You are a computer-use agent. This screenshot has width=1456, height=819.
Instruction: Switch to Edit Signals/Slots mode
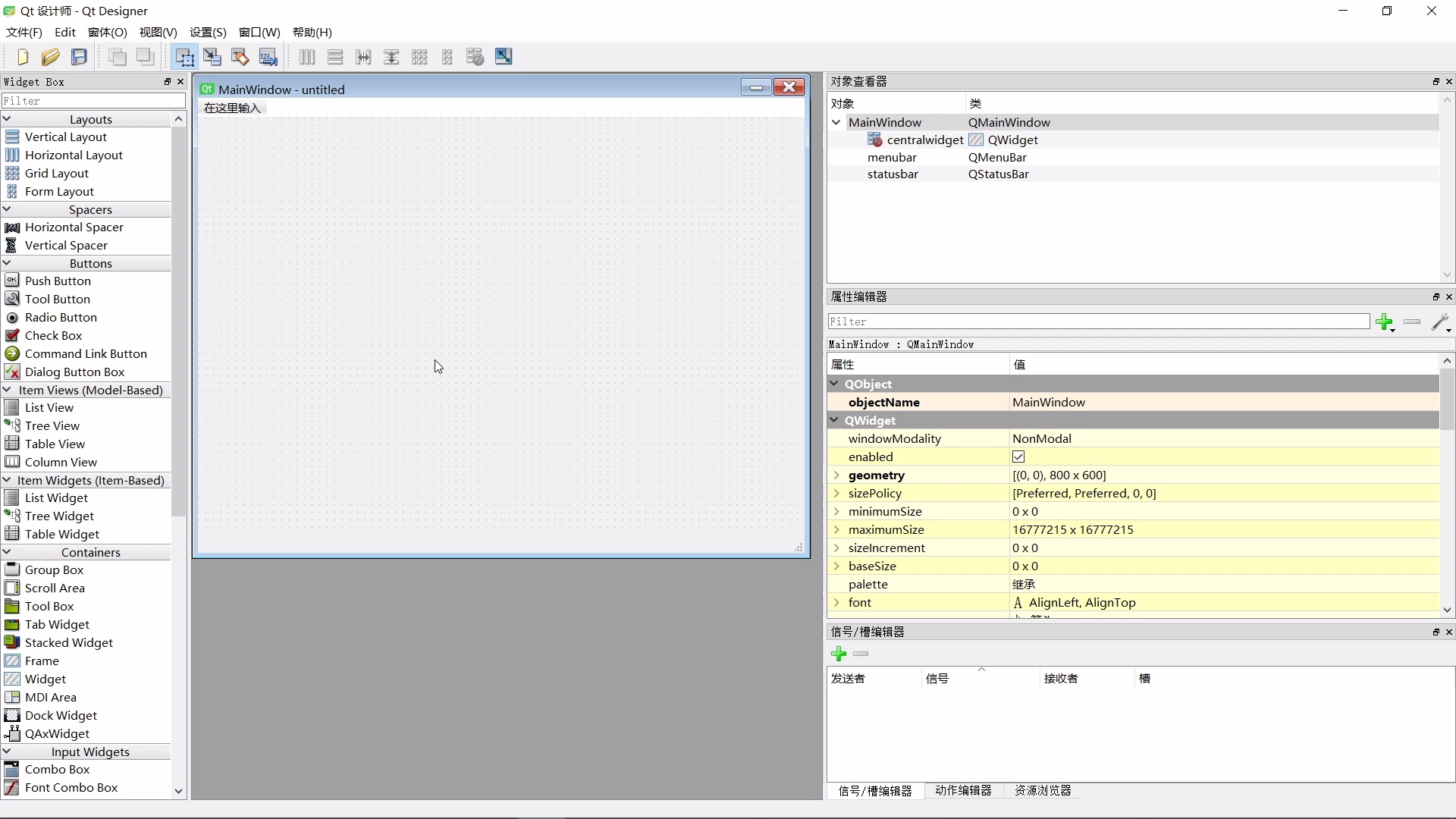213,56
